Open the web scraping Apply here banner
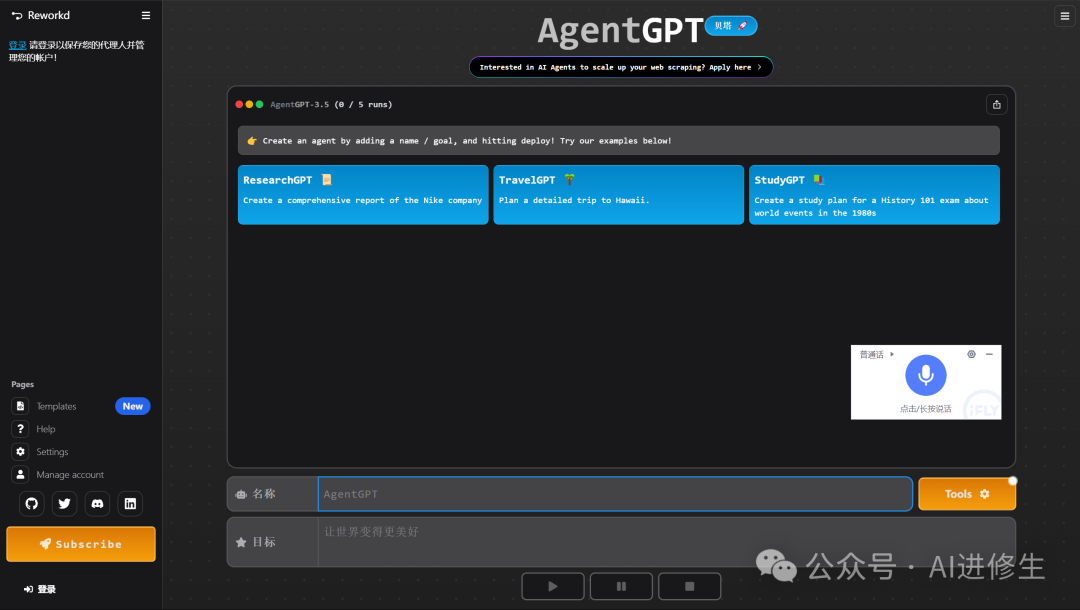1080x610 pixels. point(621,67)
